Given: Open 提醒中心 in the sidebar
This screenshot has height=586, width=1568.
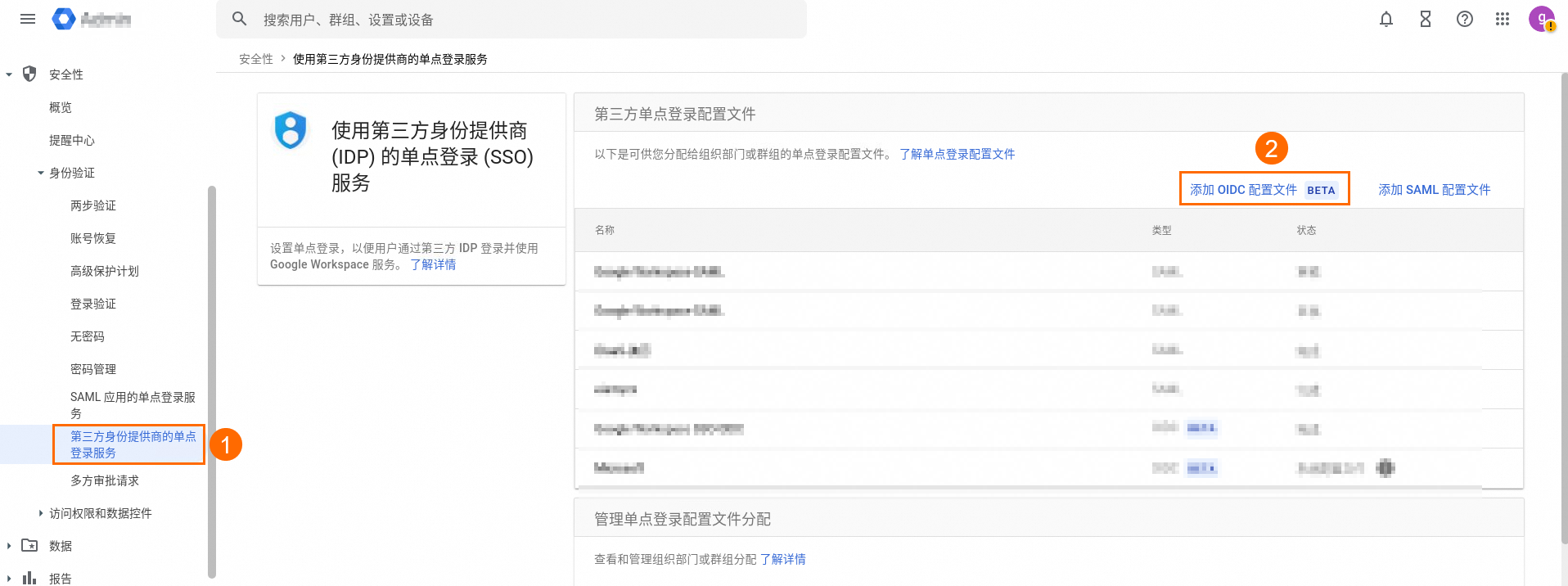Looking at the screenshot, I should [72, 140].
